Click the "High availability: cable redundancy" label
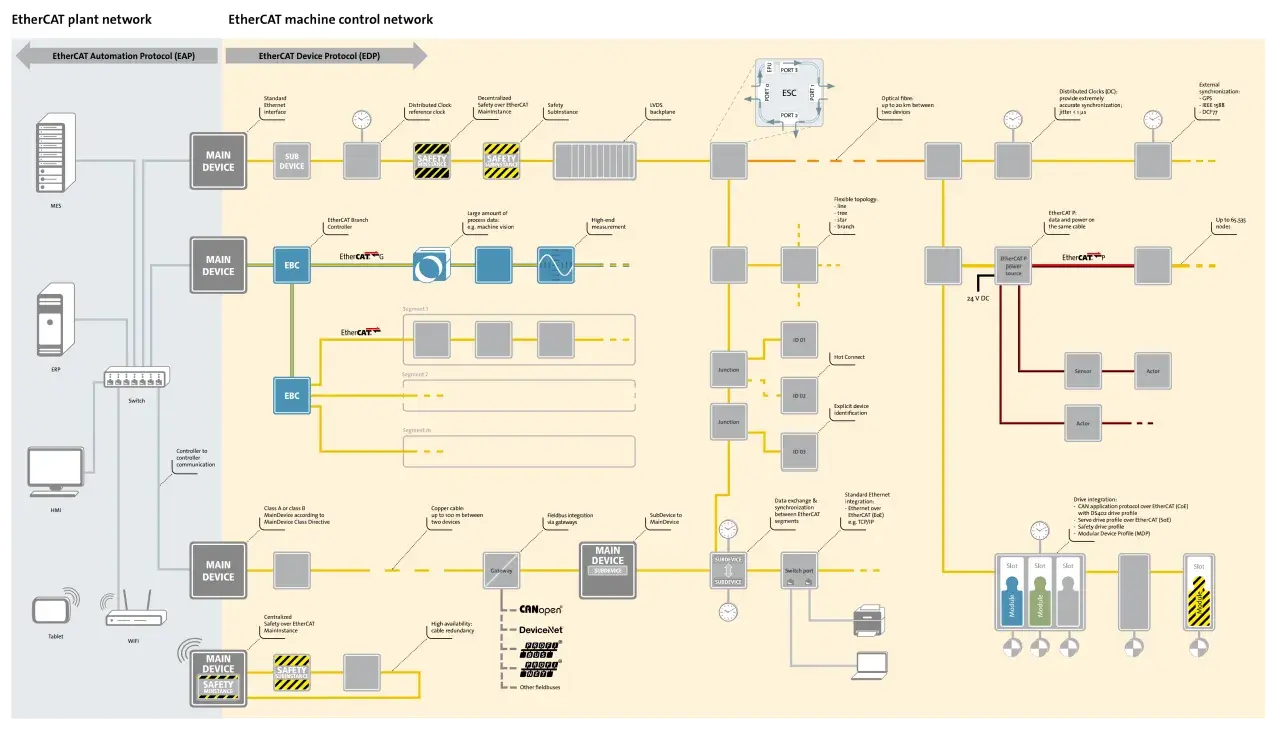The width and height of the screenshot is (1280, 732). (x=451, y=627)
